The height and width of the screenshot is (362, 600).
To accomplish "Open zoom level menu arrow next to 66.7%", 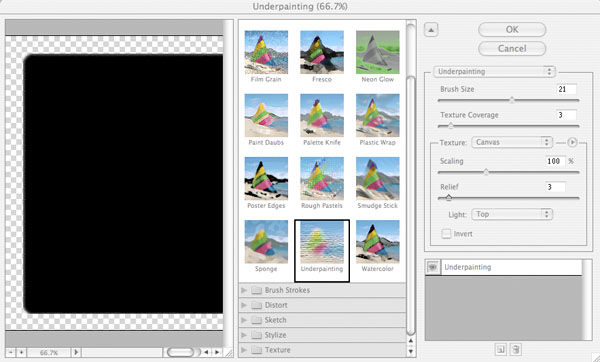I will click(x=76, y=352).
